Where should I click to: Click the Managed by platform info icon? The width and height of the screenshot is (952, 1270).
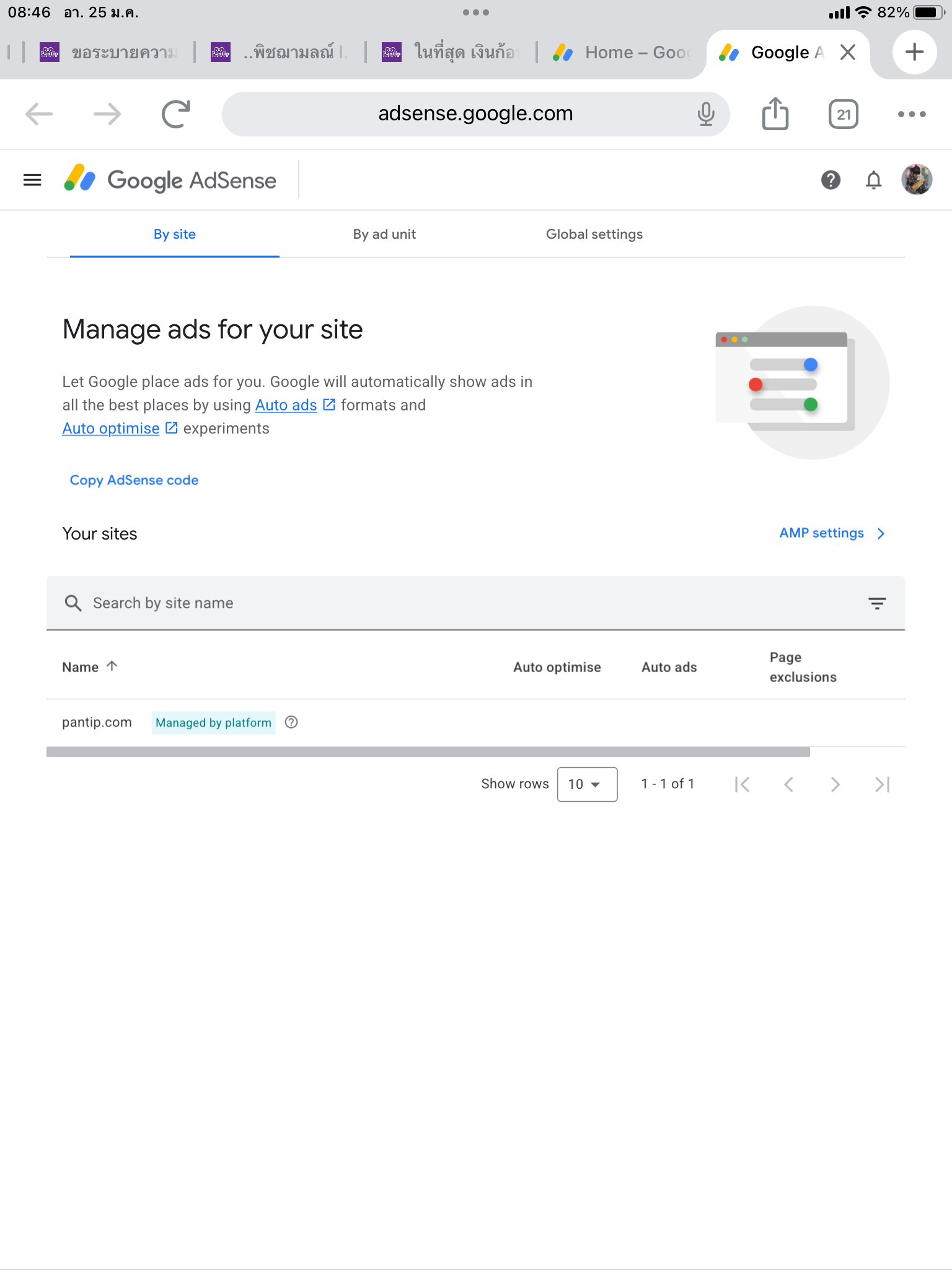coord(291,722)
